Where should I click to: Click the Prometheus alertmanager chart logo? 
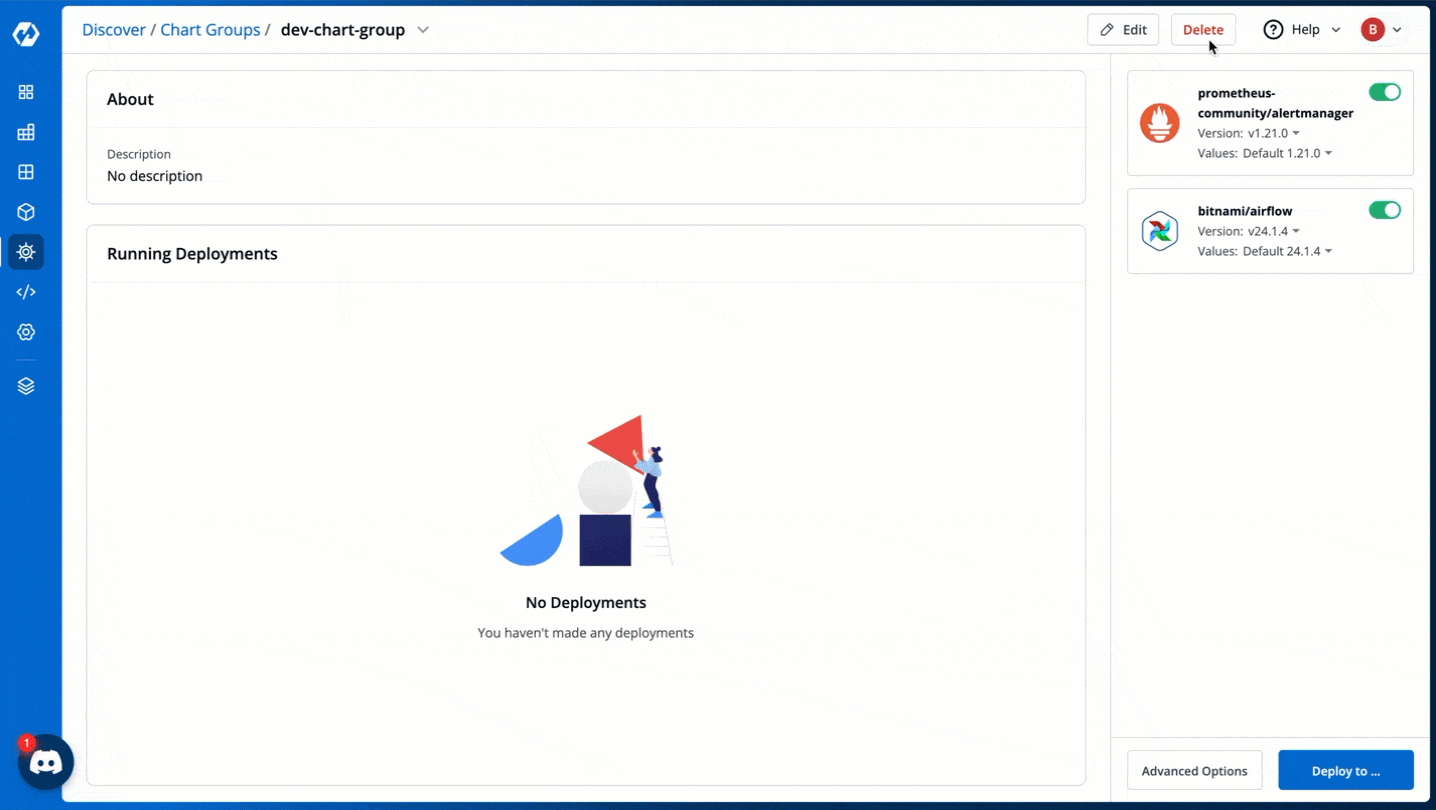click(1159, 123)
